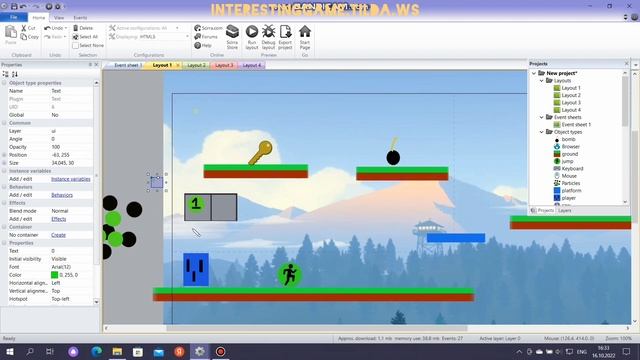Image resolution: width=640 pixels, height=360 pixels.
Task: Click the categorized sort icon in Properties
Action: [x=6, y=74]
